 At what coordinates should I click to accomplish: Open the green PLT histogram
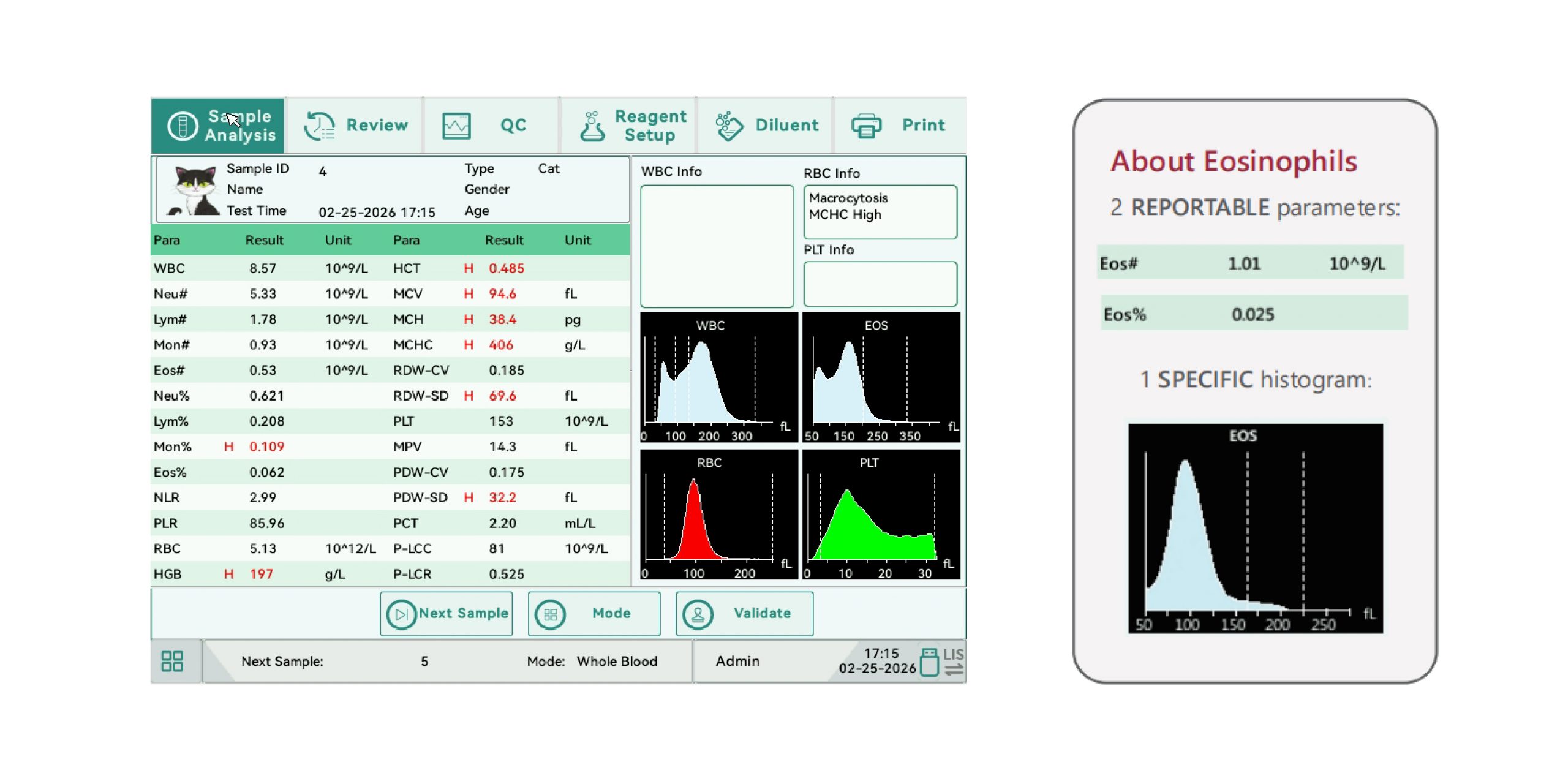pos(880,514)
